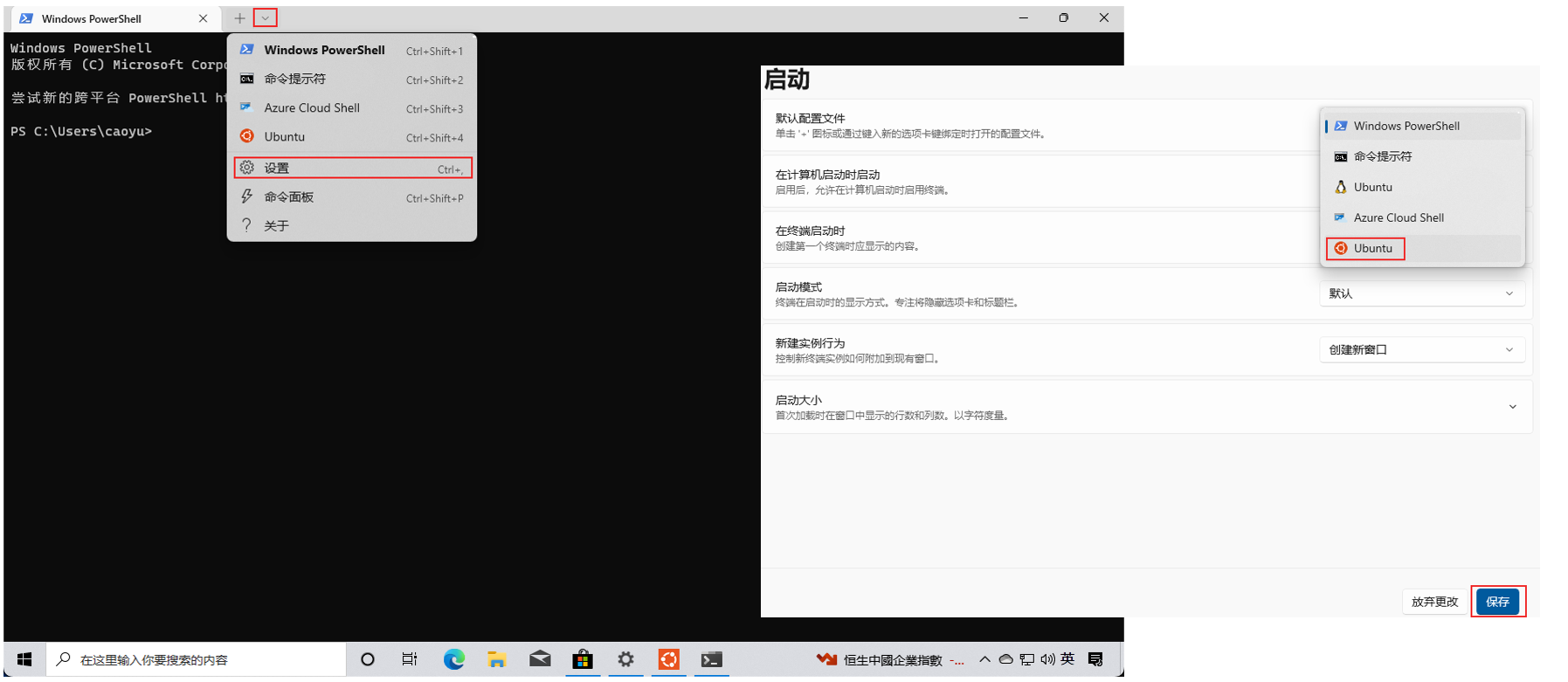Close the Windows PowerShell tab
Image resolution: width=1568 pixels, height=682 pixels.
(x=203, y=18)
